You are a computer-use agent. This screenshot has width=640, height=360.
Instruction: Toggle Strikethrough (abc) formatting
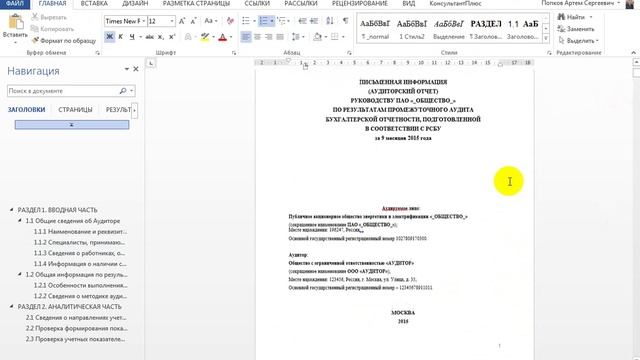click(149, 37)
